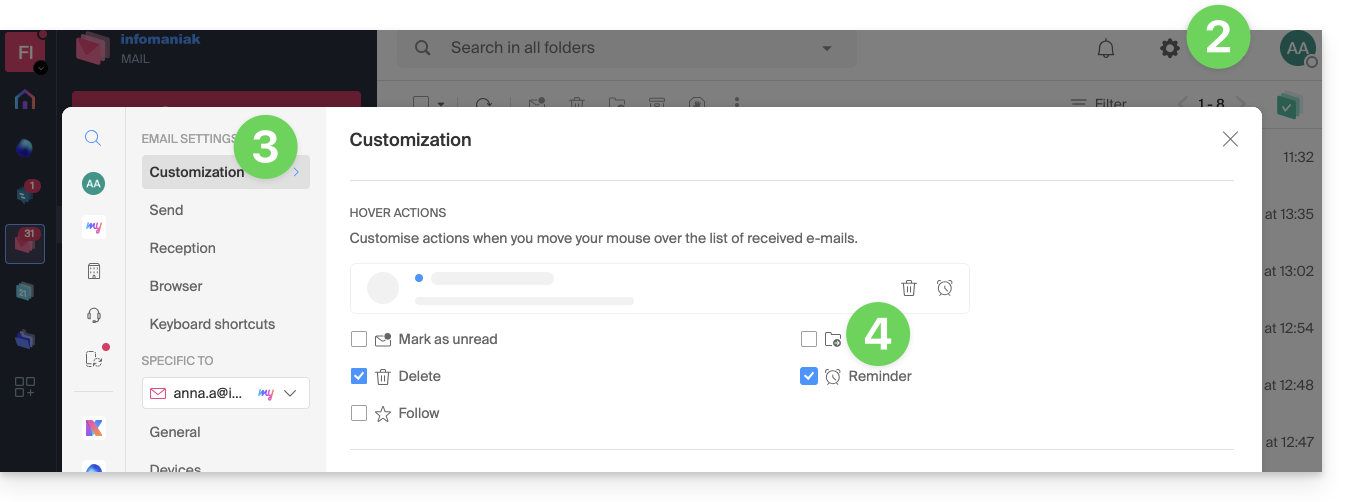This screenshot has height=502, width=1352.
Task: Open the Reception settings section
Action: click(x=182, y=248)
